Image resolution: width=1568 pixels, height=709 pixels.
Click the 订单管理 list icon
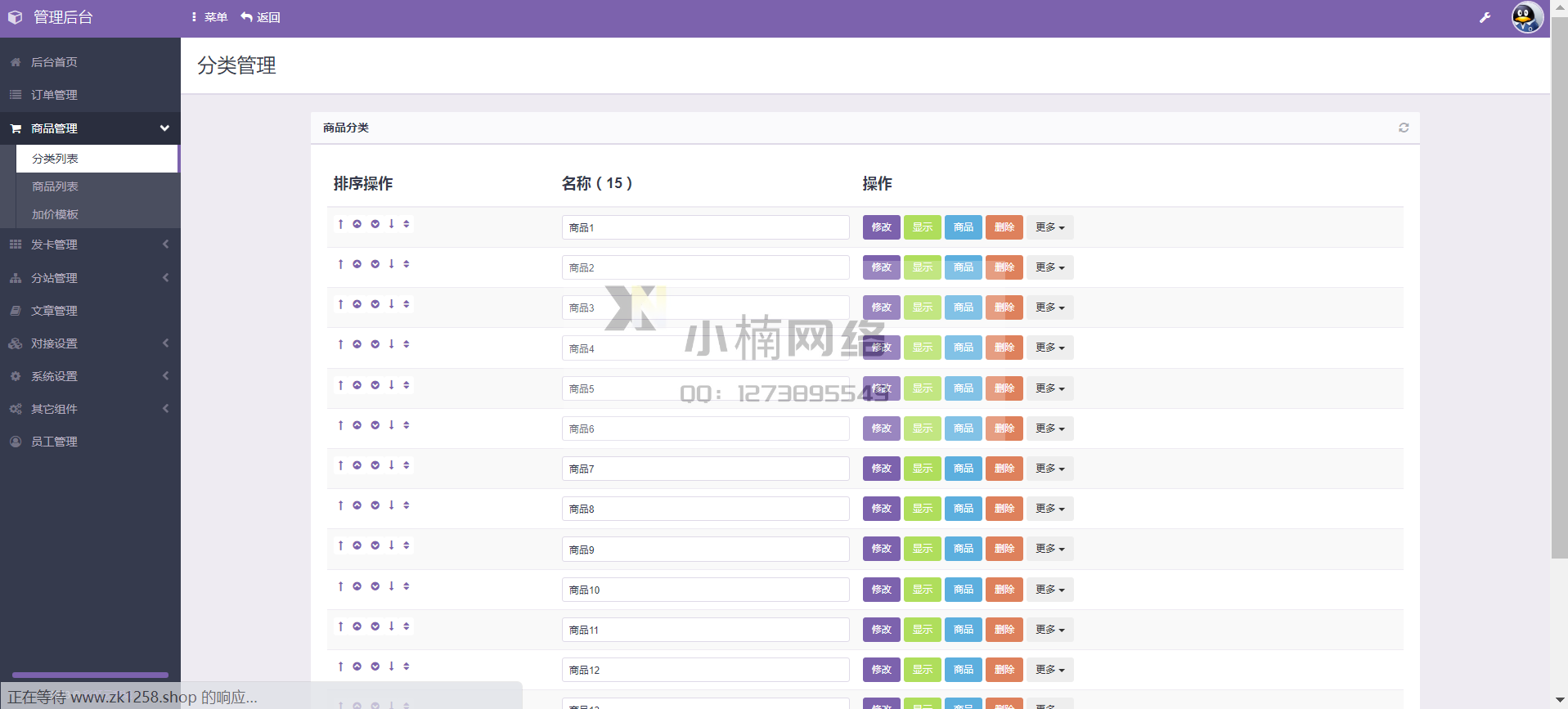[x=16, y=95]
